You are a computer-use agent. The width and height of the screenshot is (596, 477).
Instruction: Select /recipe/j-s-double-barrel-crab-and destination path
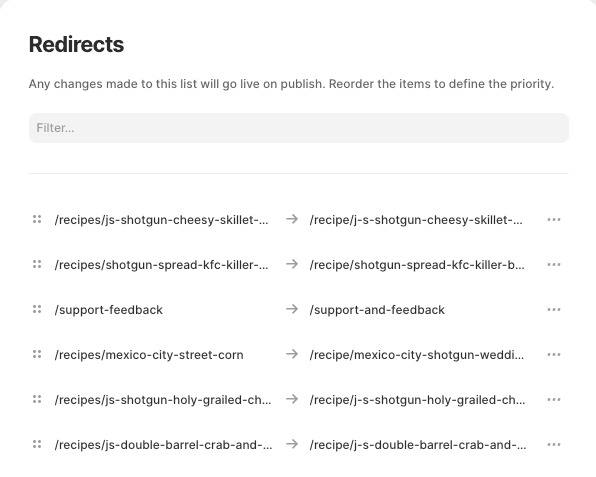418,445
